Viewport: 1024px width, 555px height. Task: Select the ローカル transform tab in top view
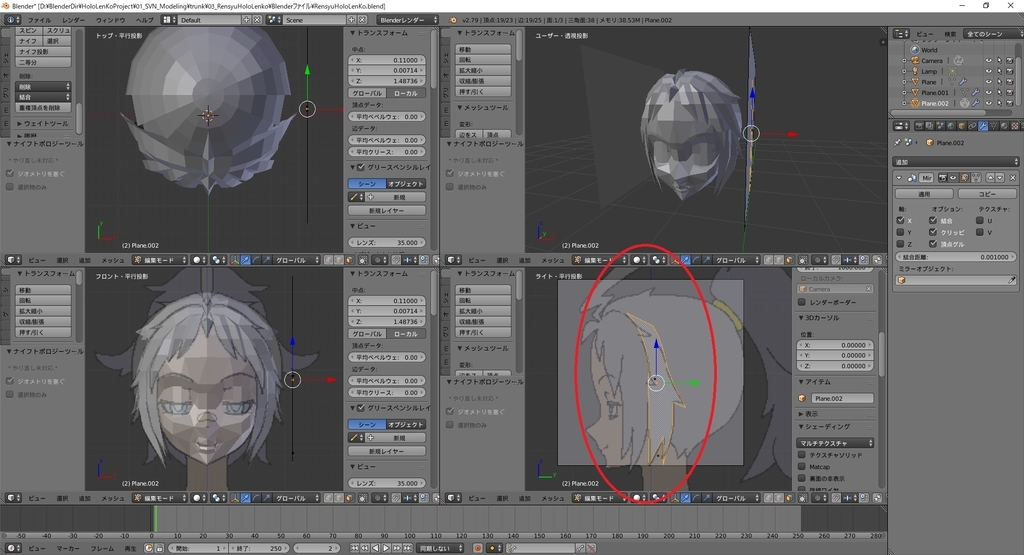tap(406, 93)
